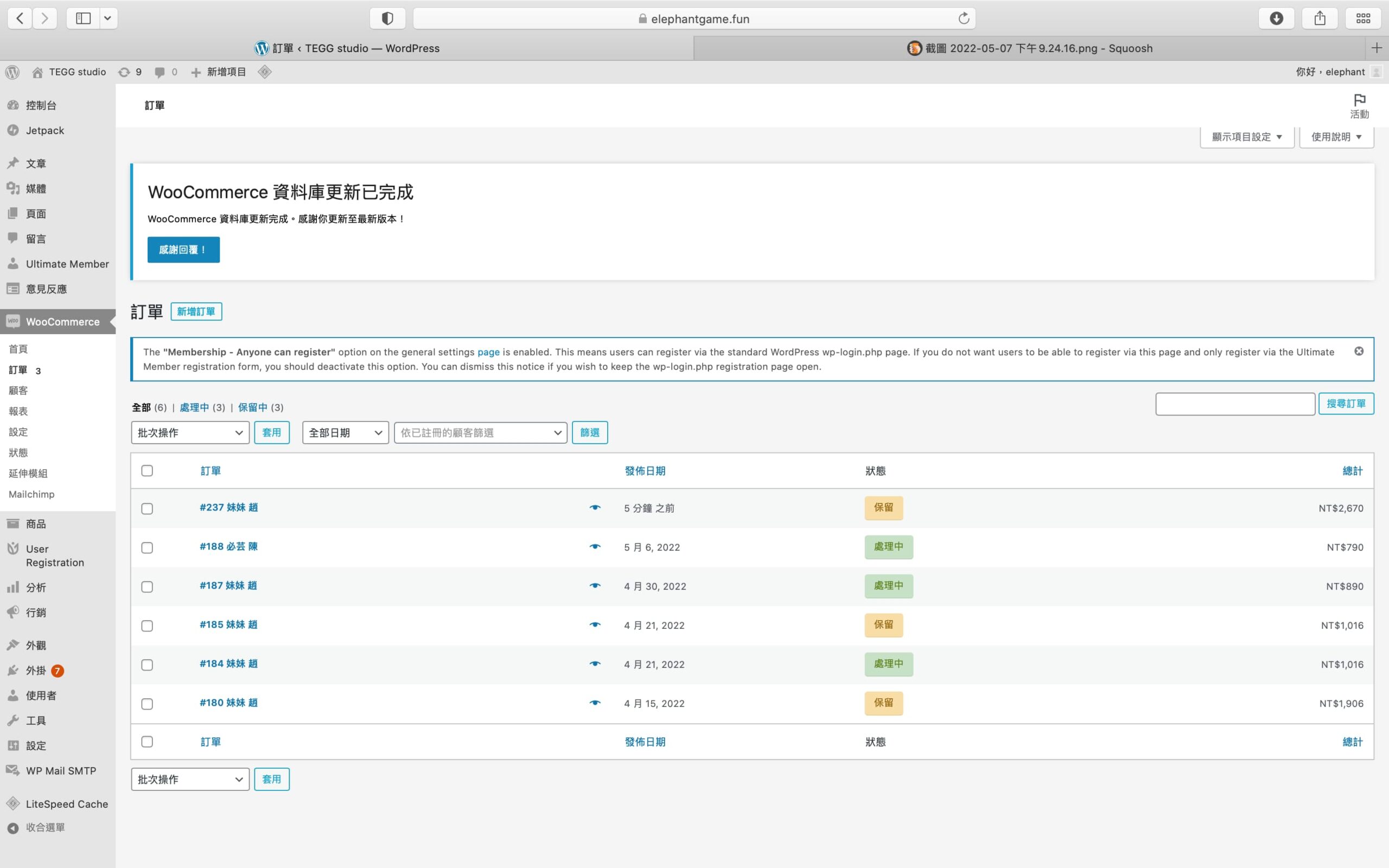Expand the top 批次操作 bulk actions dropdown
Screen dimensions: 1389x868
[190, 433]
